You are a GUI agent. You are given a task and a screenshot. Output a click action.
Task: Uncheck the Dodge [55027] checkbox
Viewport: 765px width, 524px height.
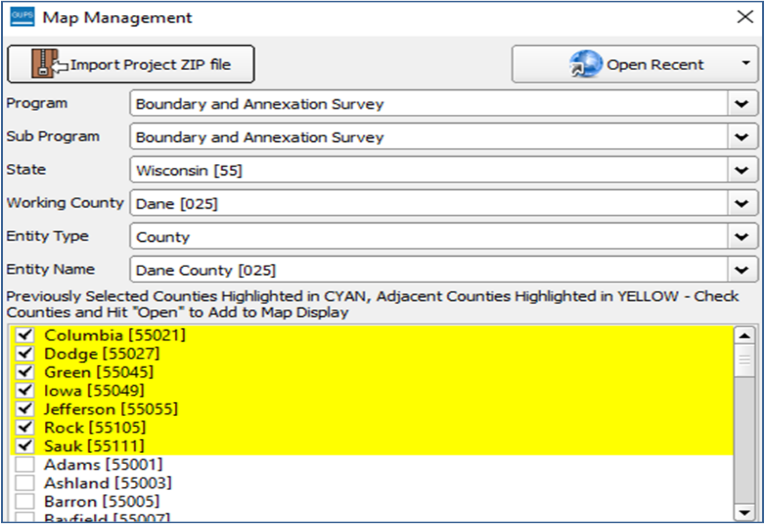tap(25, 354)
